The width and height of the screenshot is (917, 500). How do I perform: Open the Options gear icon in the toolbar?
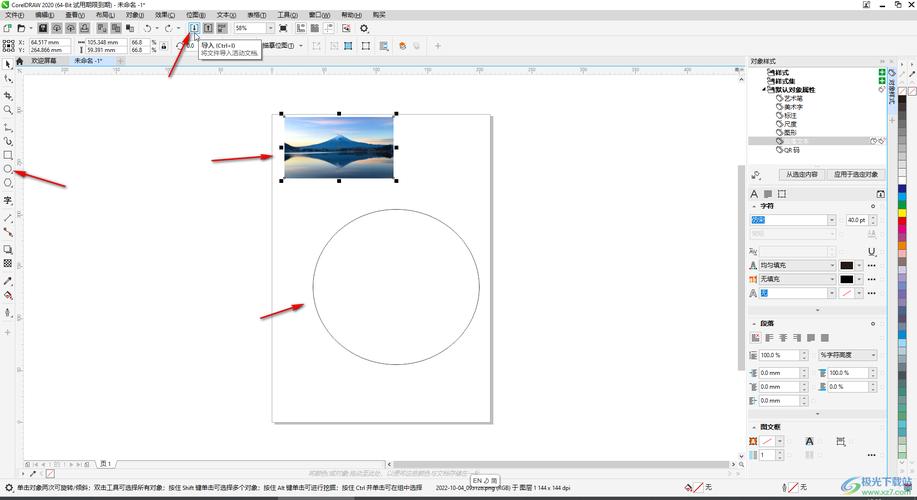point(365,29)
